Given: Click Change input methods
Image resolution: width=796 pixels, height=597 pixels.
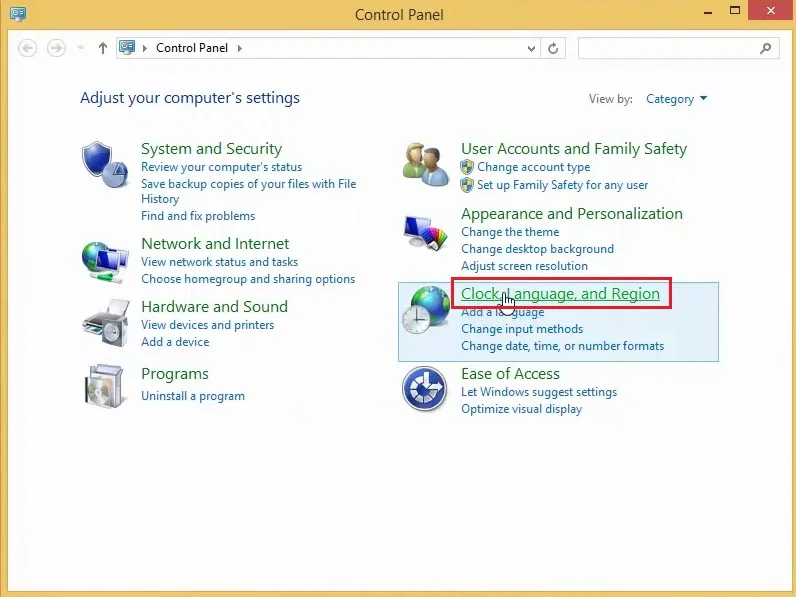Looking at the screenshot, I should coord(522,329).
